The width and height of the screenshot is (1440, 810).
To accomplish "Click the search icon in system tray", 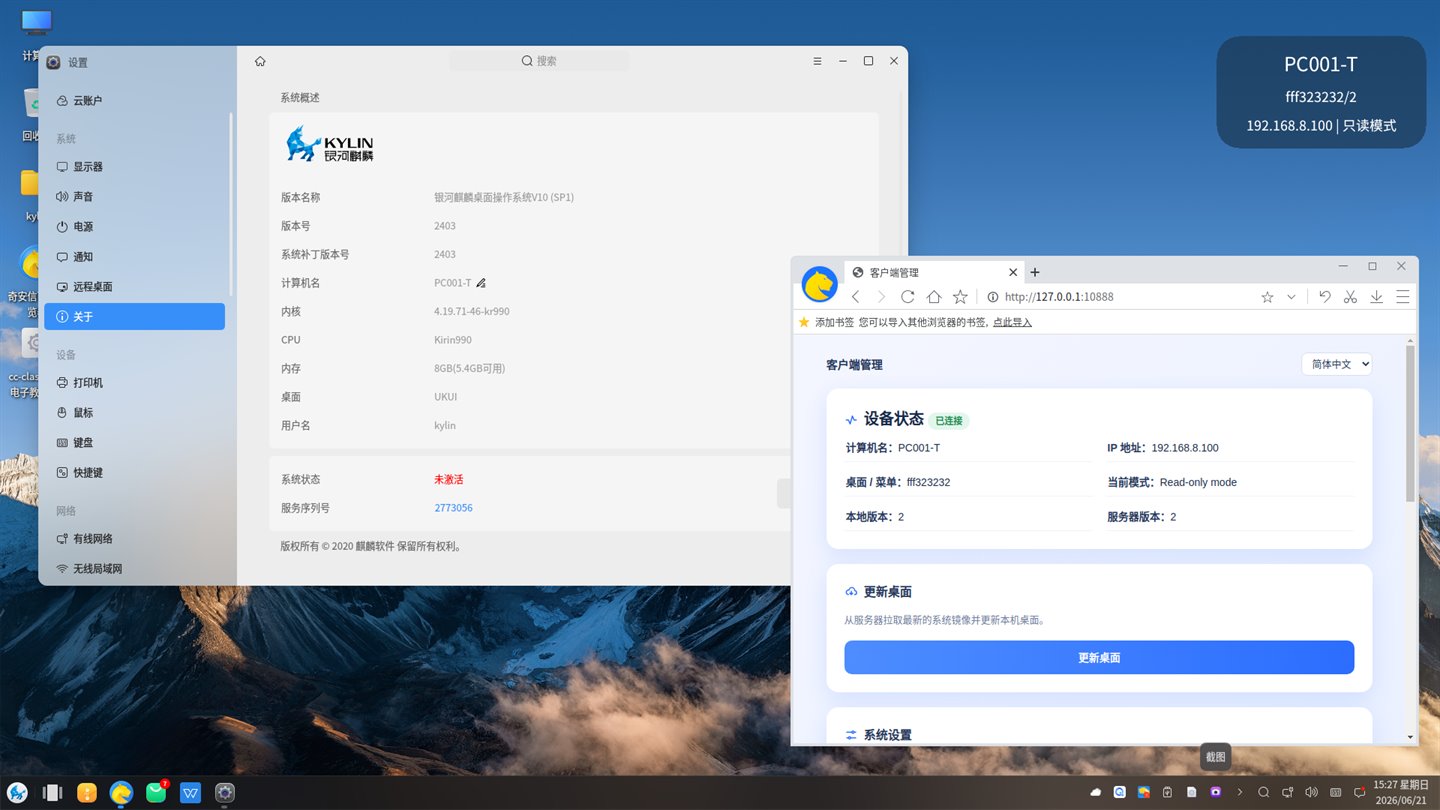I will [1264, 792].
